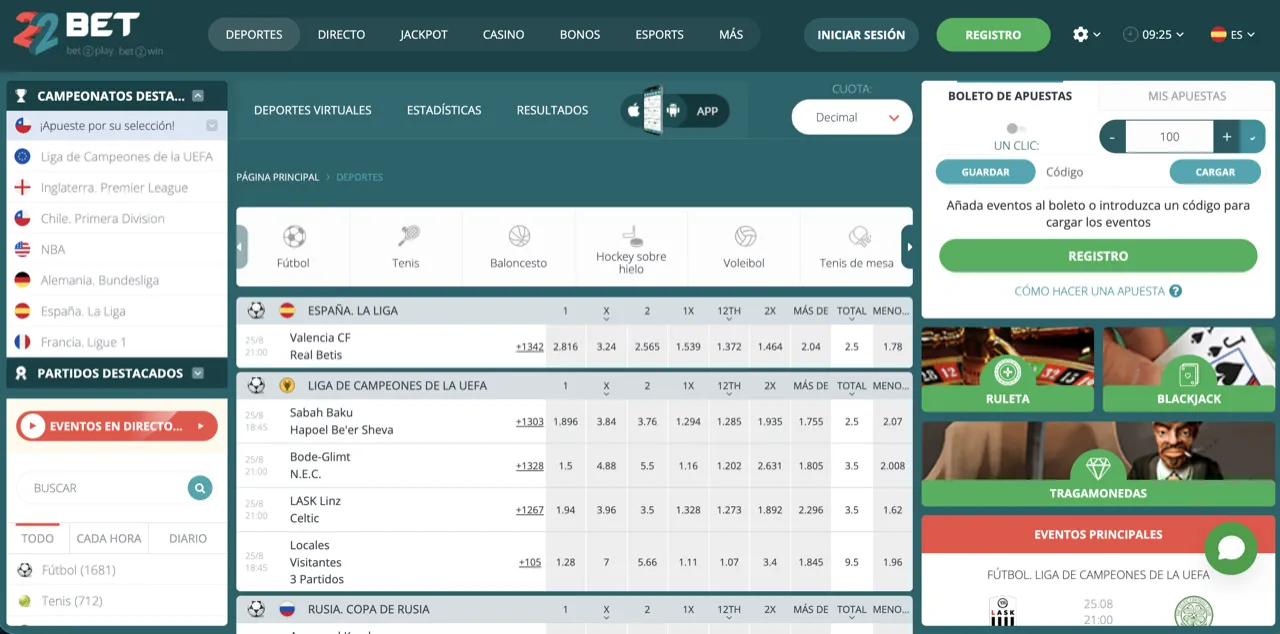Open the Casino menu

tap(503, 34)
